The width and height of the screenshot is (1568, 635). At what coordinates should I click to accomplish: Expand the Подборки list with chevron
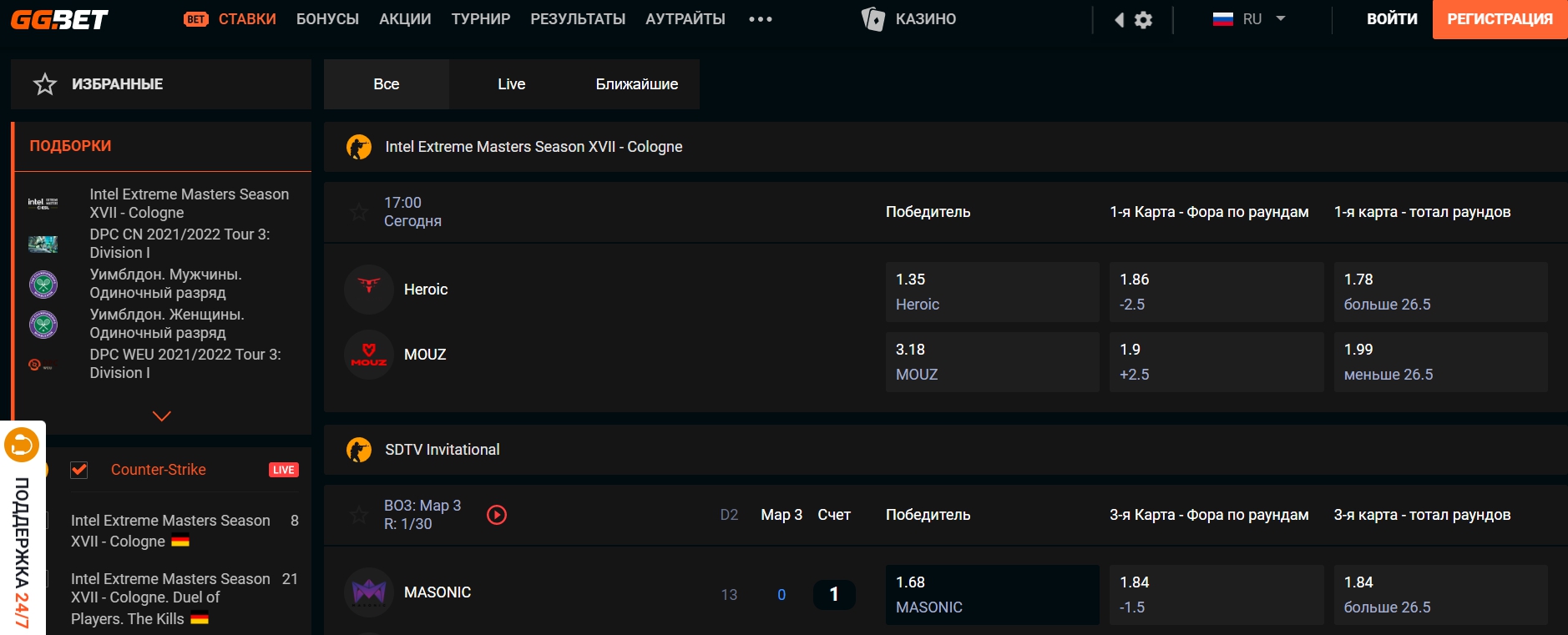(x=162, y=416)
